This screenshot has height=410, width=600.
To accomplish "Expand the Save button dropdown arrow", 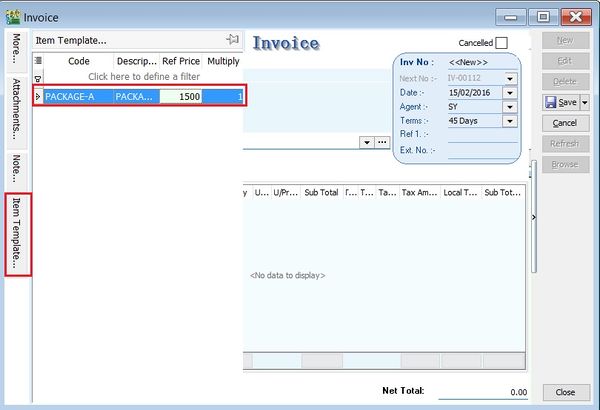I will coord(585,102).
